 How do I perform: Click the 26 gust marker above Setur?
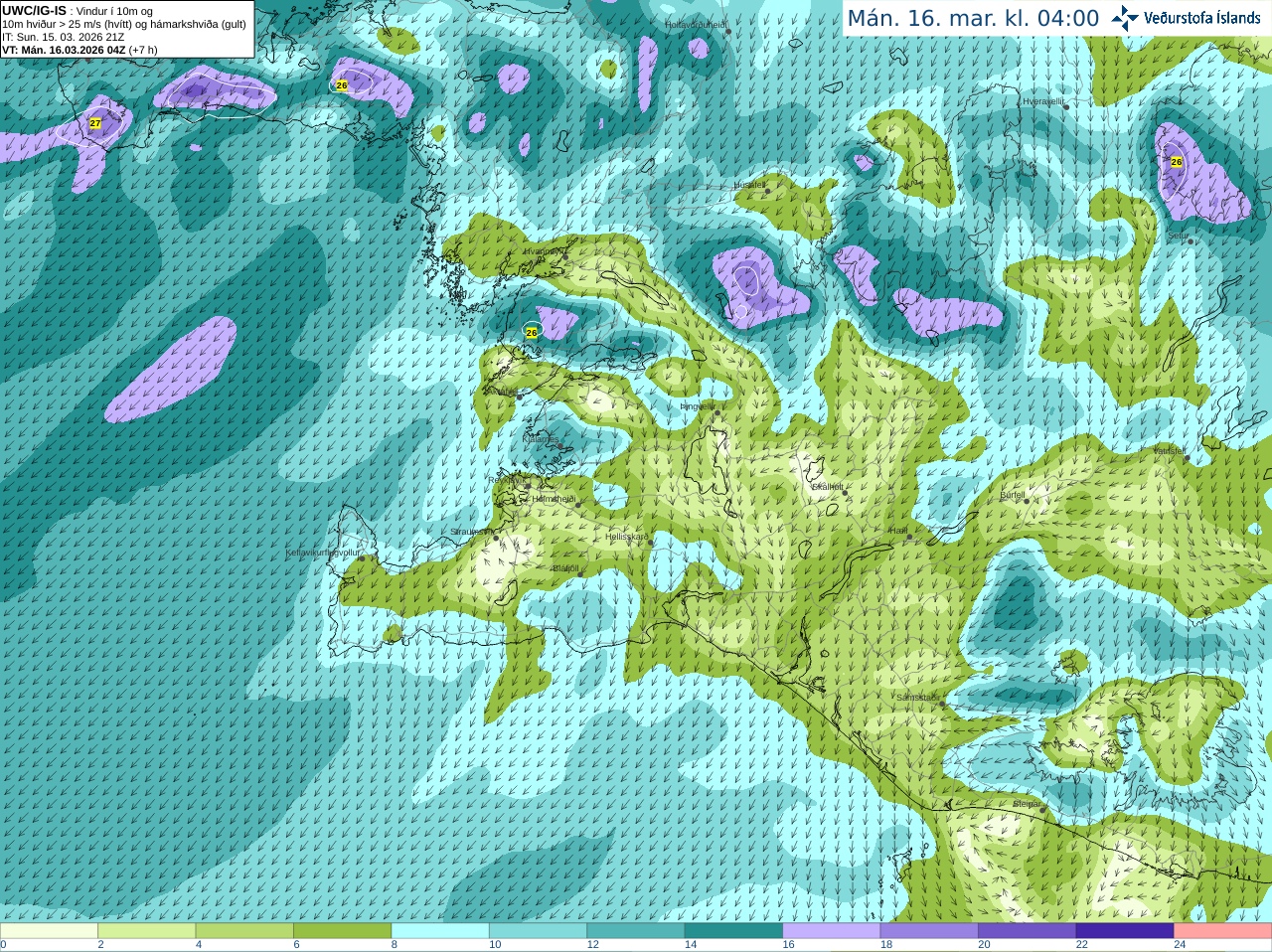[x=1177, y=162]
